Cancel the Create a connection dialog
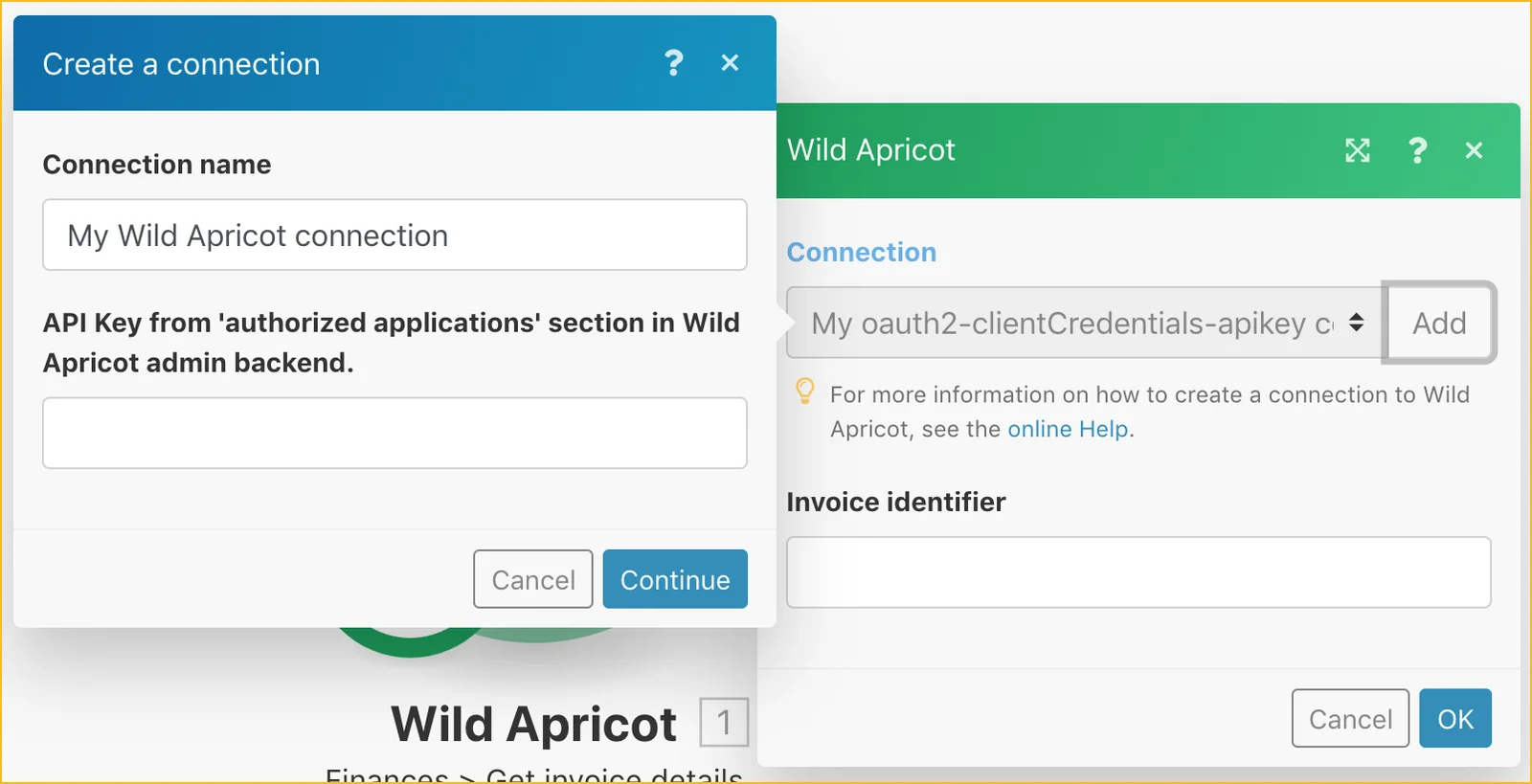This screenshot has width=1532, height=784. [533, 579]
